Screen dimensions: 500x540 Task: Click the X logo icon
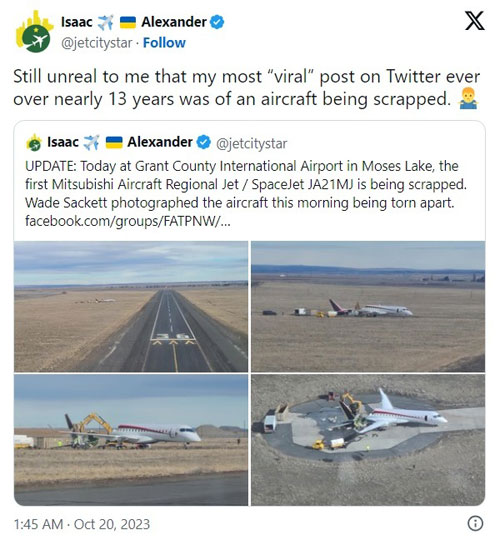coord(475,21)
